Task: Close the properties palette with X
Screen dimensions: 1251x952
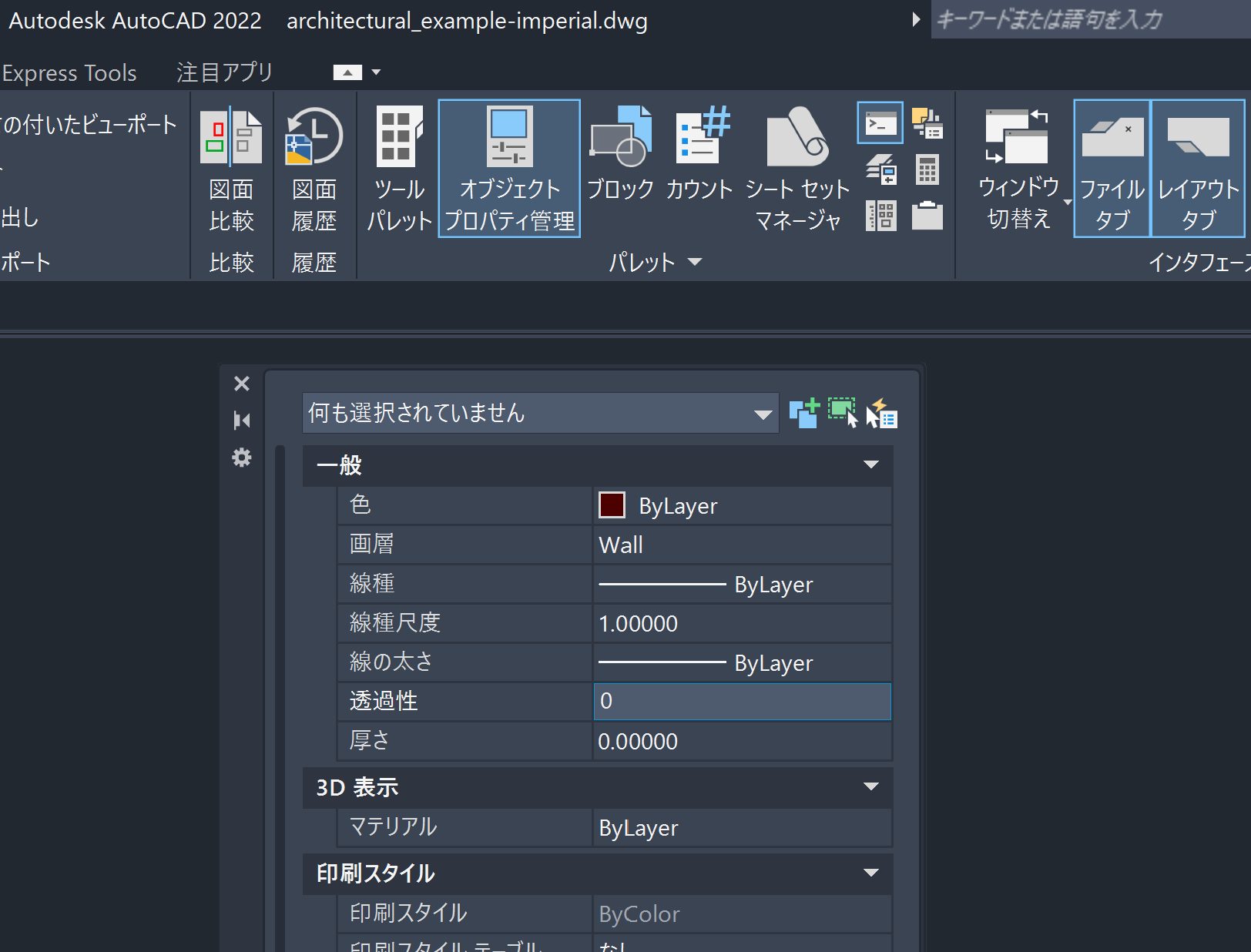Action: click(242, 384)
